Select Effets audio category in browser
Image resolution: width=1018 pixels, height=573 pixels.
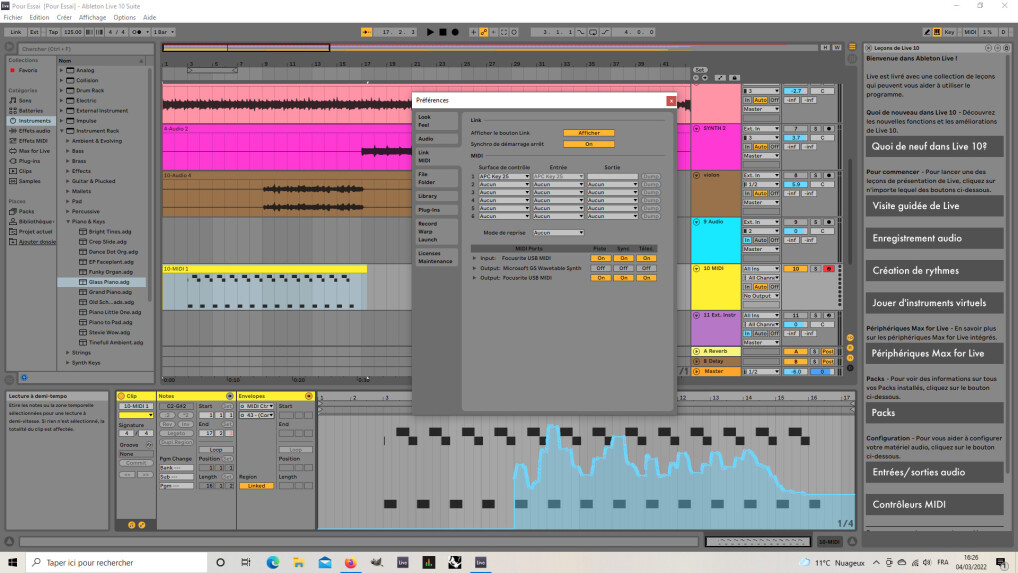(30, 131)
